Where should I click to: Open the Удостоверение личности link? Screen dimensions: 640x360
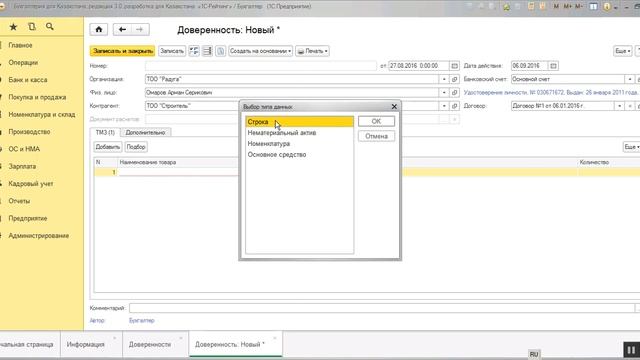point(551,93)
